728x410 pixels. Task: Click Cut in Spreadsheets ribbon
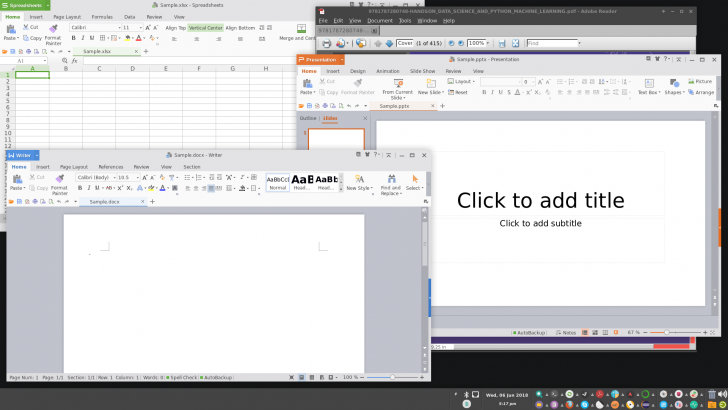click(31, 27)
